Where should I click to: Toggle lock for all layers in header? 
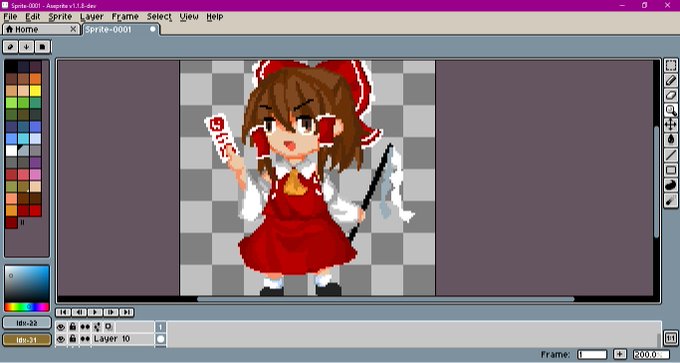[x=73, y=327]
